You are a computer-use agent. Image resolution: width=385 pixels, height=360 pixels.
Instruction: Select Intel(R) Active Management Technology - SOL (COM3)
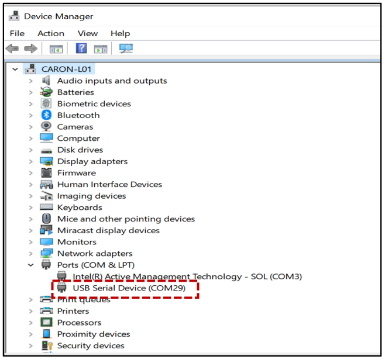pos(187,276)
